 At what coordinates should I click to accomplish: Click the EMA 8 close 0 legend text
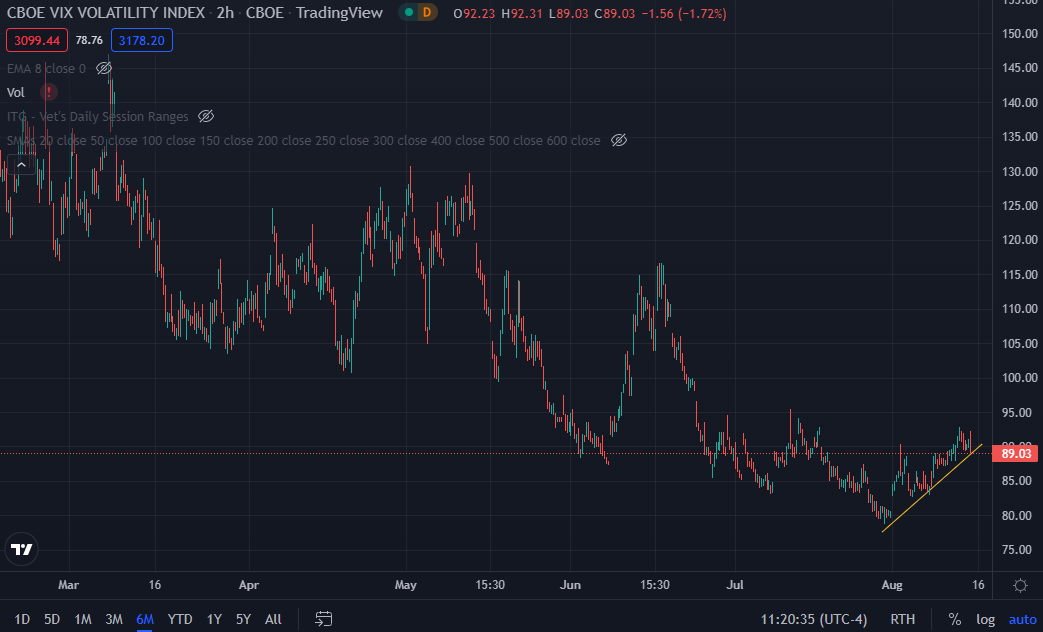46,69
